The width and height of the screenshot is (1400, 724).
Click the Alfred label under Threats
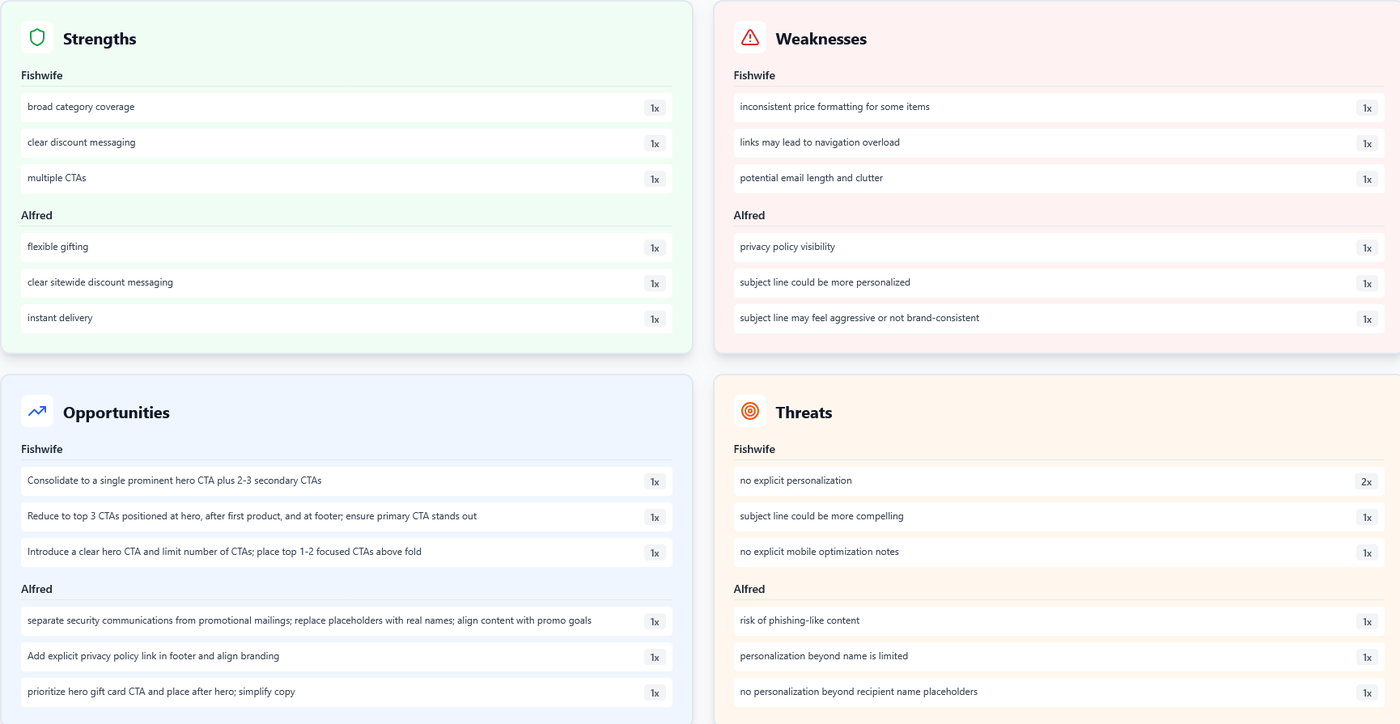[749, 590]
